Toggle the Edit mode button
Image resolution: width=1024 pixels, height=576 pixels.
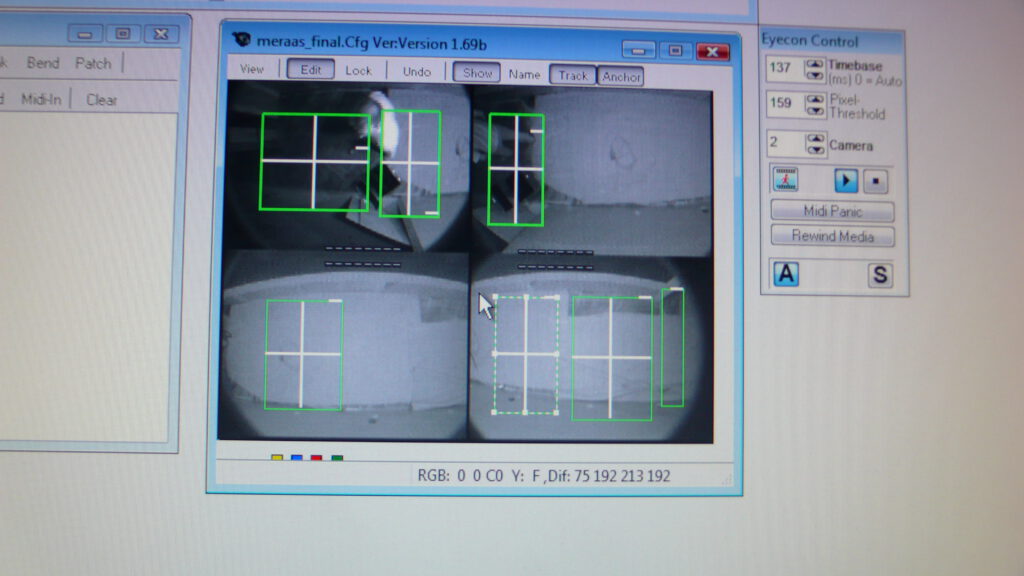click(310, 69)
